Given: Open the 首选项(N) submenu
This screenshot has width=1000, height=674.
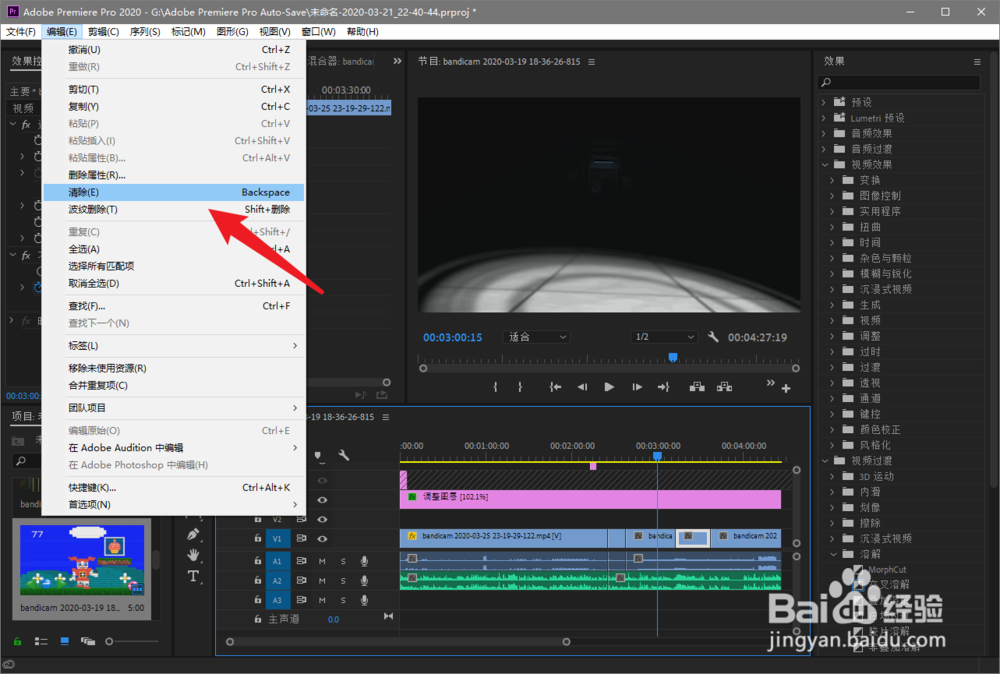Looking at the screenshot, I should click(173, 504).
